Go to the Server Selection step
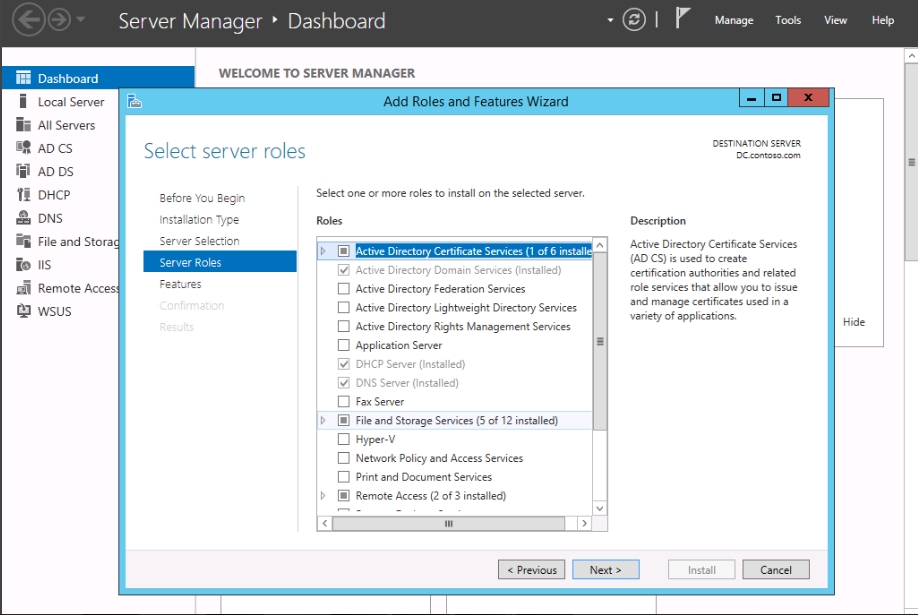Screen dimensions: 918x615 pyautogui.click(x=199, y=241)
